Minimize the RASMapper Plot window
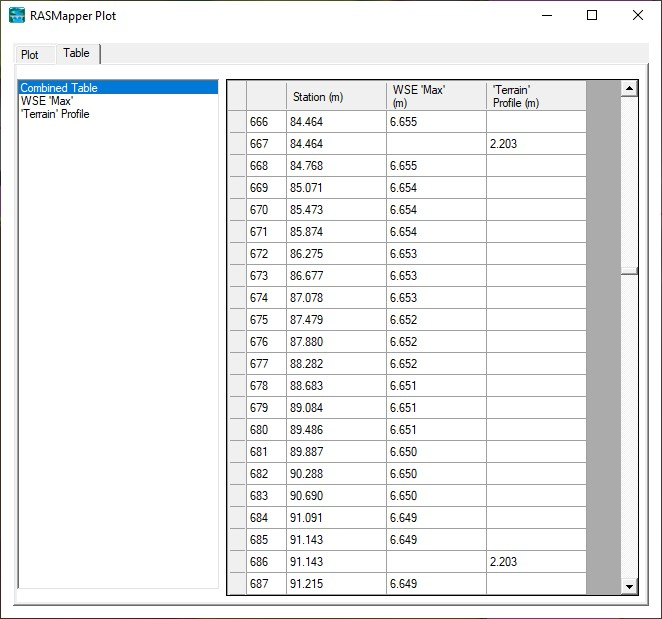 point(547,16)
